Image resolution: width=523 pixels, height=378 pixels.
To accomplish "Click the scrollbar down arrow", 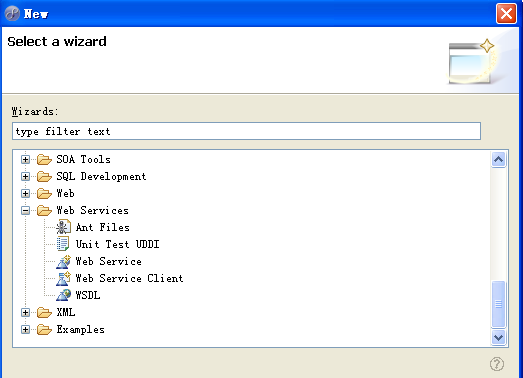I will 498,337.
